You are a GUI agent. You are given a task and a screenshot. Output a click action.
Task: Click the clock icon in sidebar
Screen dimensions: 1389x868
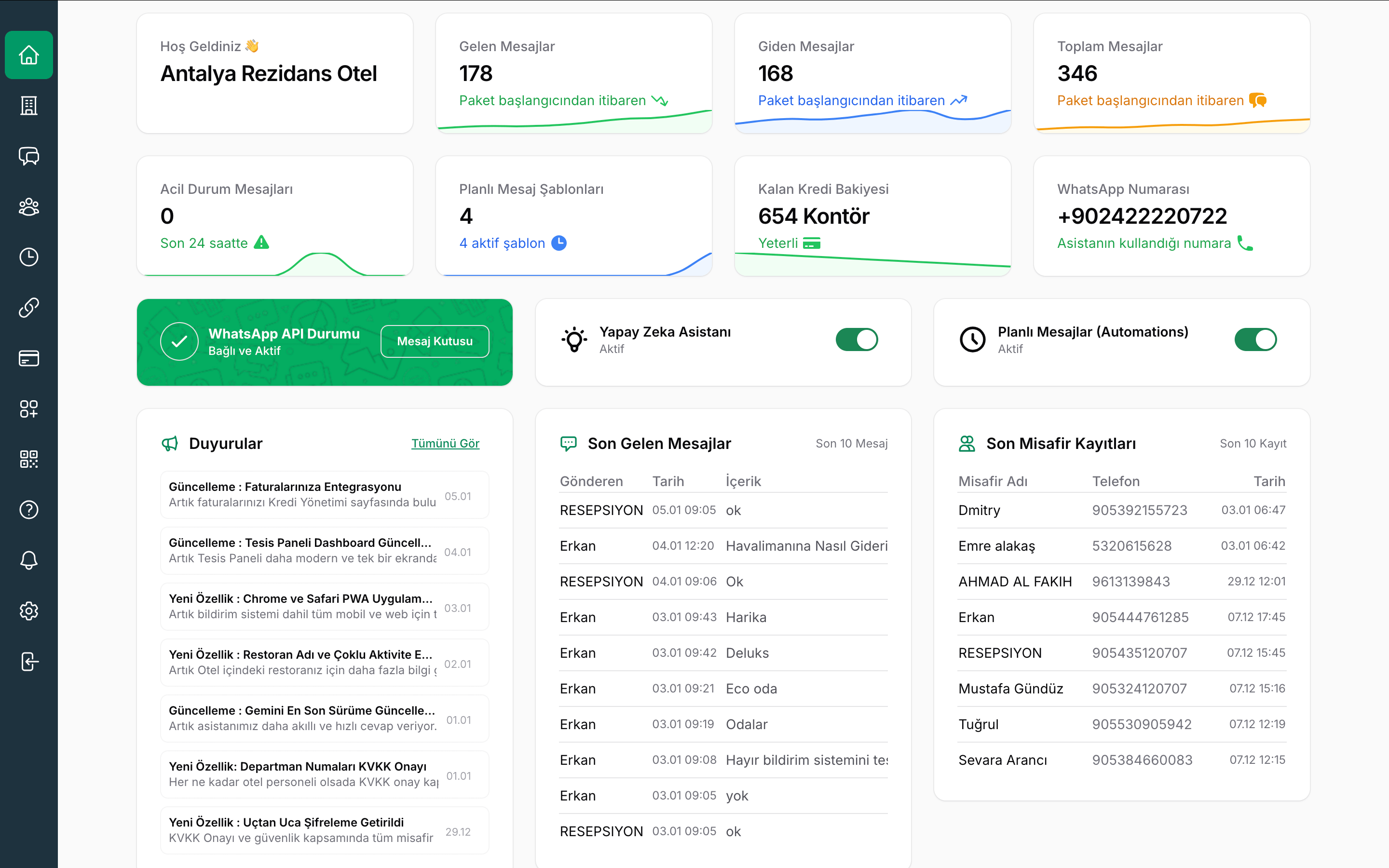click(29, 257)
